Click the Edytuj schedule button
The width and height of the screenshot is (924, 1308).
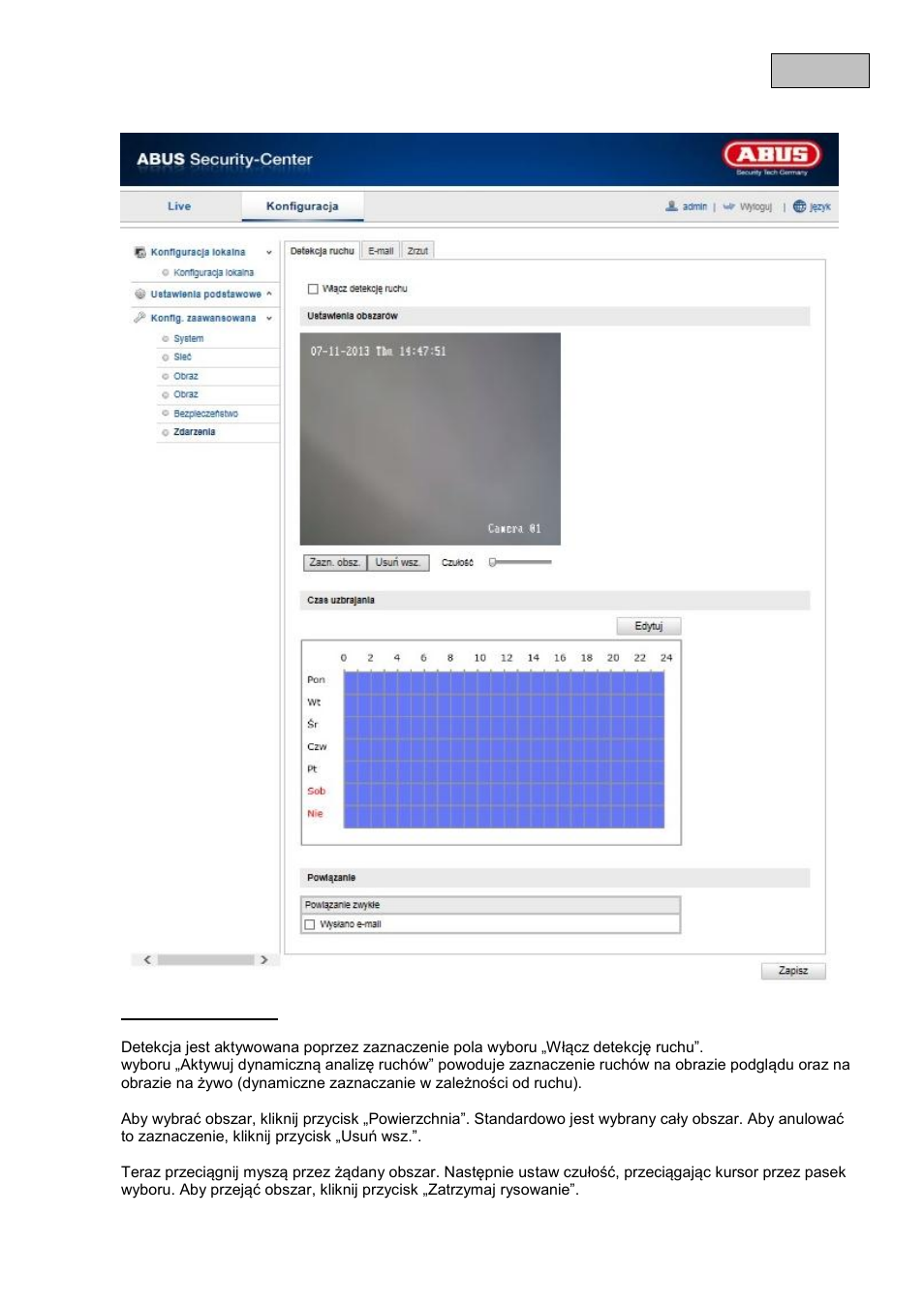(649, 626)
